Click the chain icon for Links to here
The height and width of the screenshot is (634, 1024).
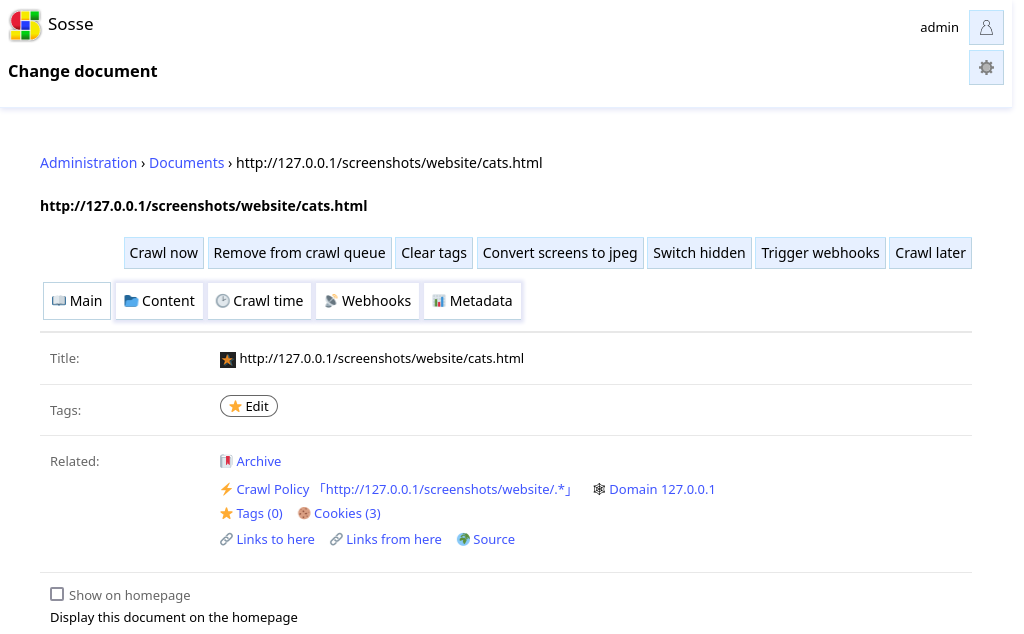226,539
